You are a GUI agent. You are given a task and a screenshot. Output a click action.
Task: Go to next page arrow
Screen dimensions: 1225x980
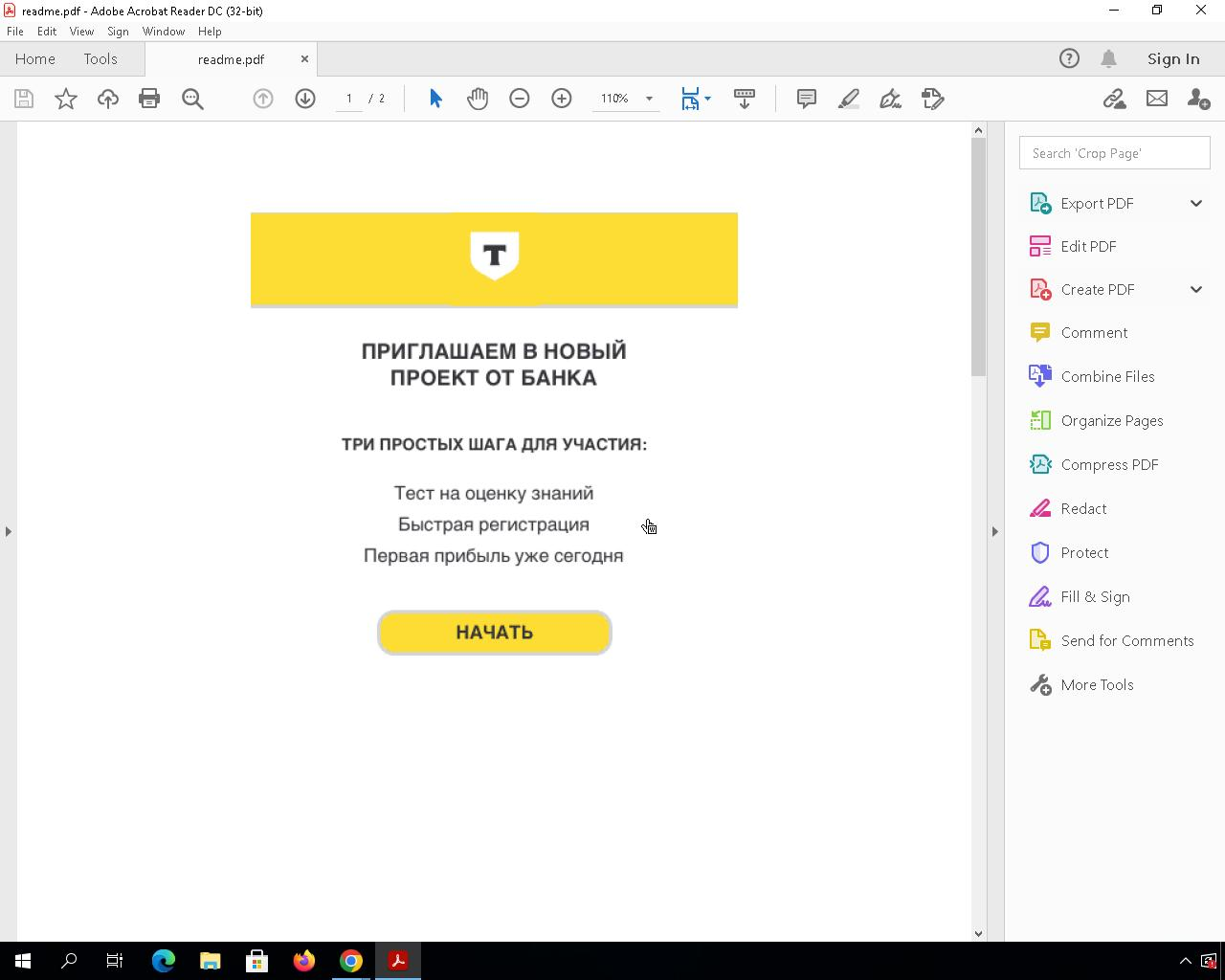(305, 99)
